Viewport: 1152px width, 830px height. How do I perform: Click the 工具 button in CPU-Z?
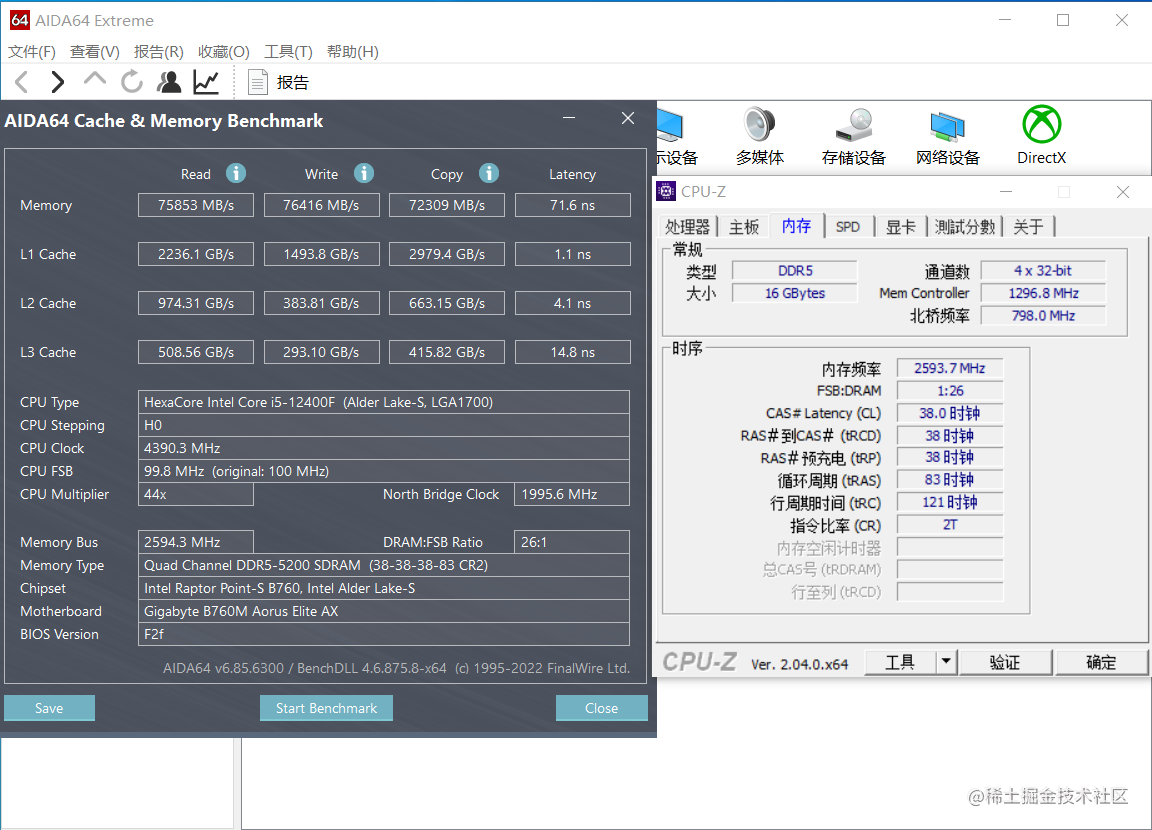(900, 663)
